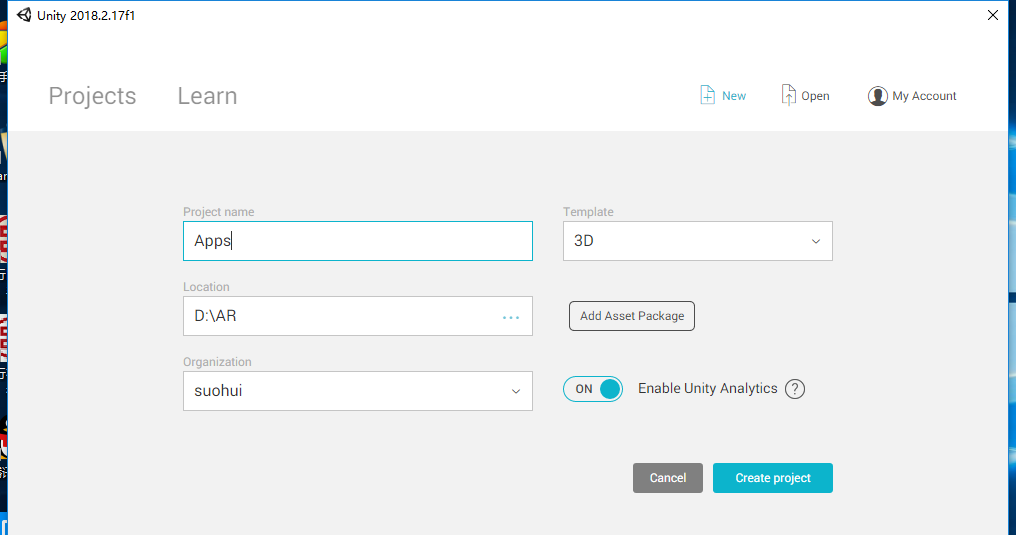Click the My Account avatar icon
This screenshot has height=535, width=1016.
[877, 96]
